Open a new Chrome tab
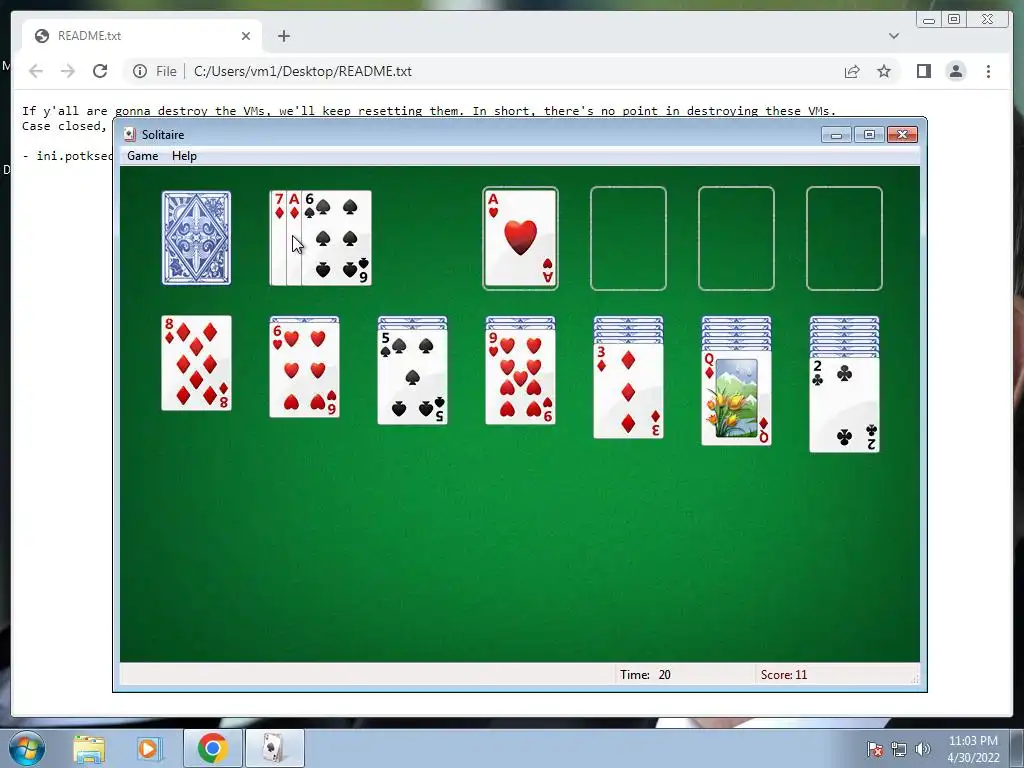 (283, 36)
